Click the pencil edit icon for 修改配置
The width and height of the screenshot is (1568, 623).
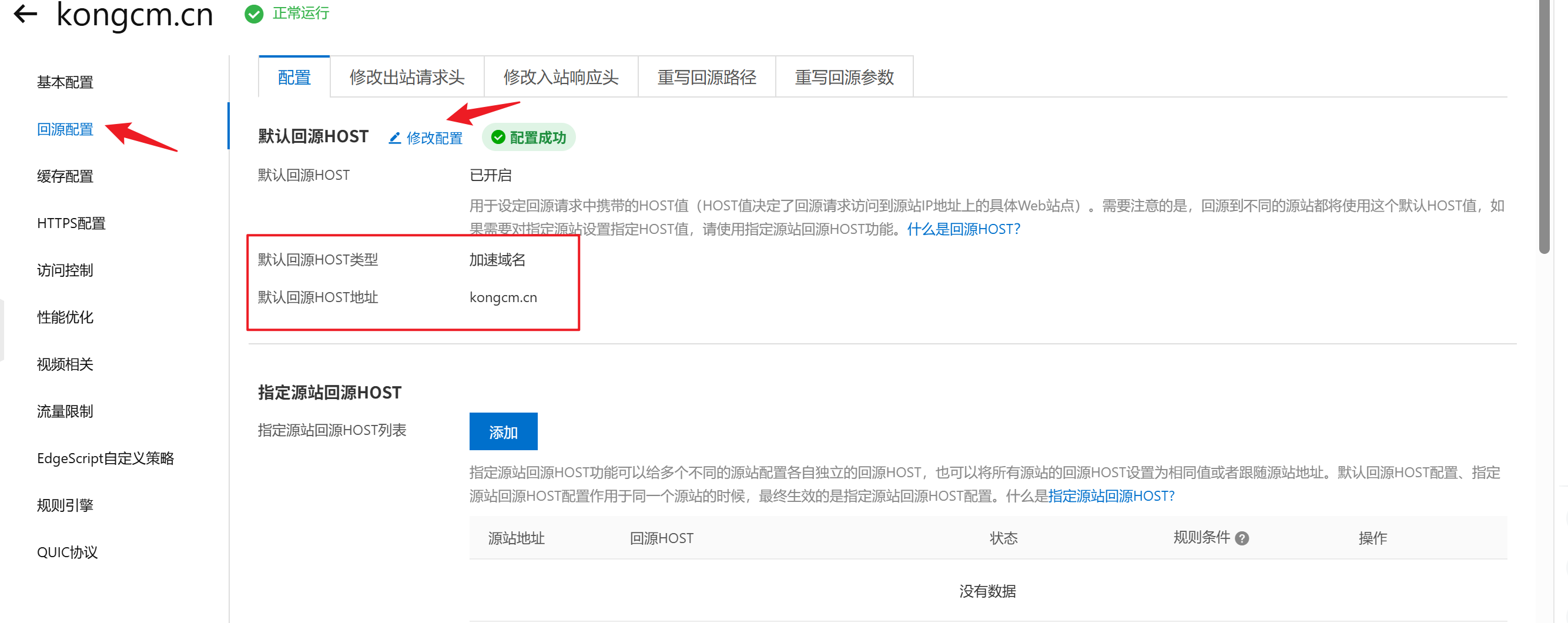[394, 138]
